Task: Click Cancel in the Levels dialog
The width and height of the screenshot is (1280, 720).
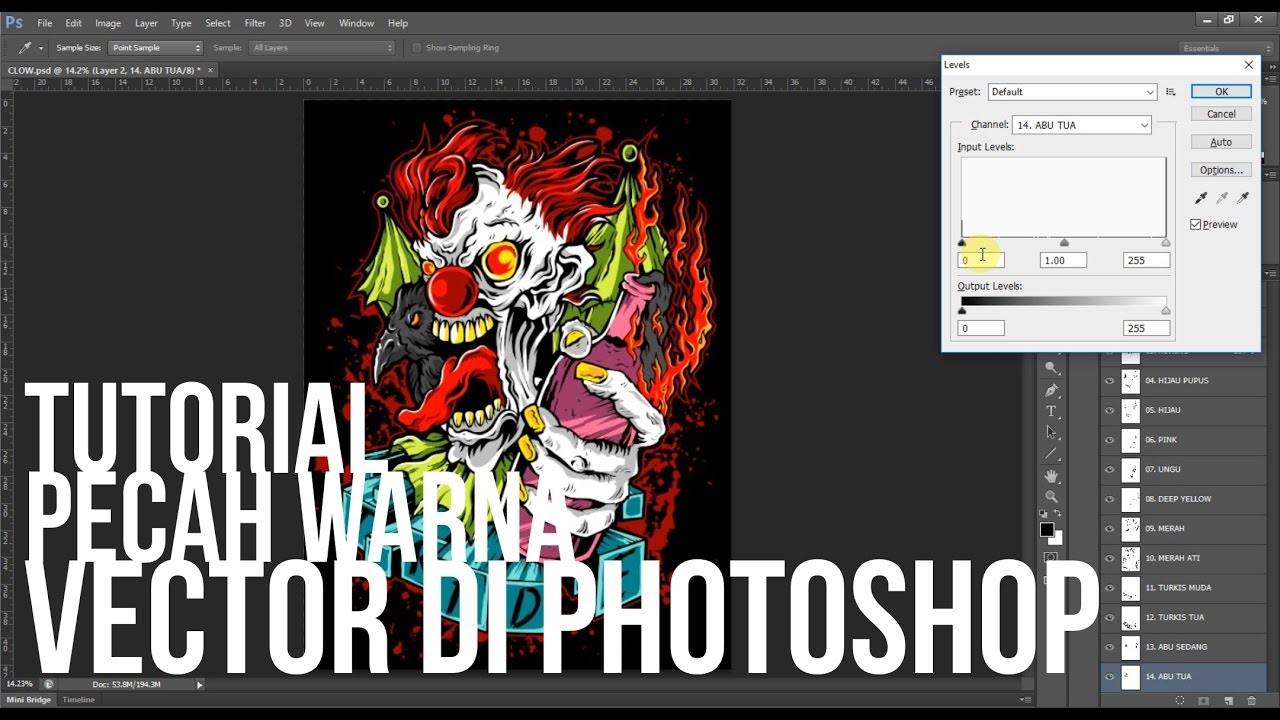Action: pos(1221,114)
